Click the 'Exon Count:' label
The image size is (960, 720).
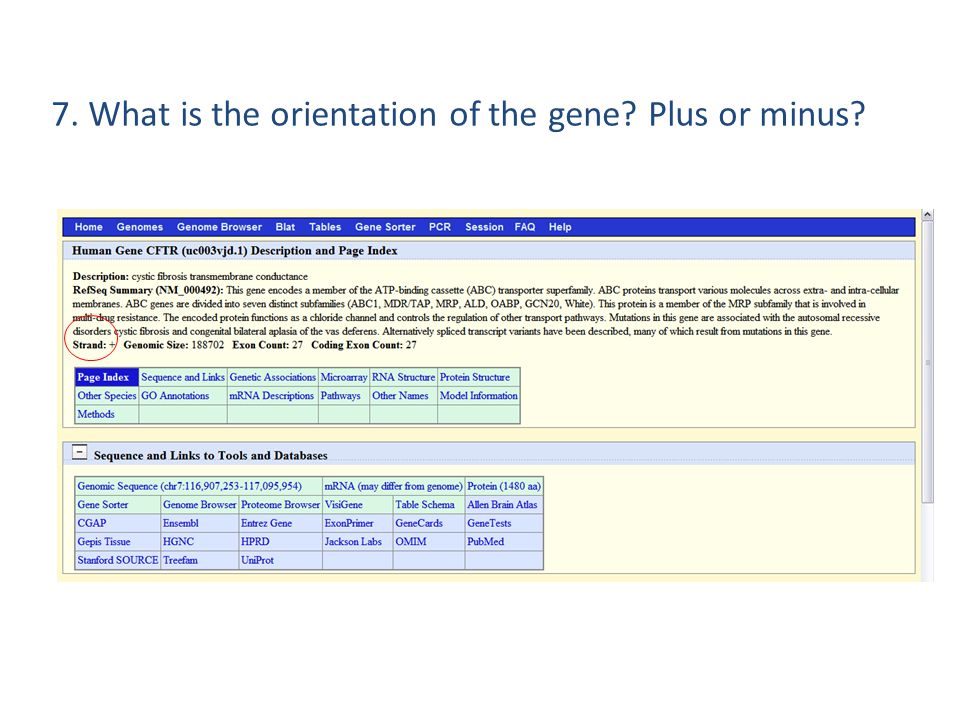[x=261, y=345]
